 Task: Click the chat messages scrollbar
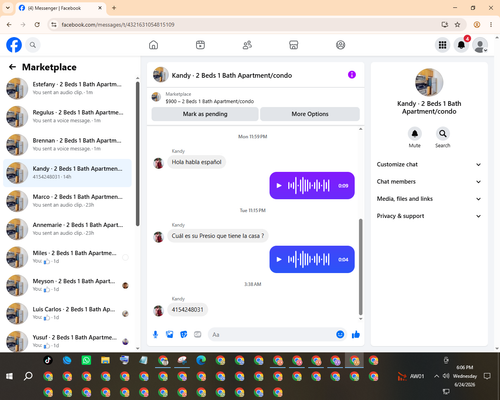360,267
